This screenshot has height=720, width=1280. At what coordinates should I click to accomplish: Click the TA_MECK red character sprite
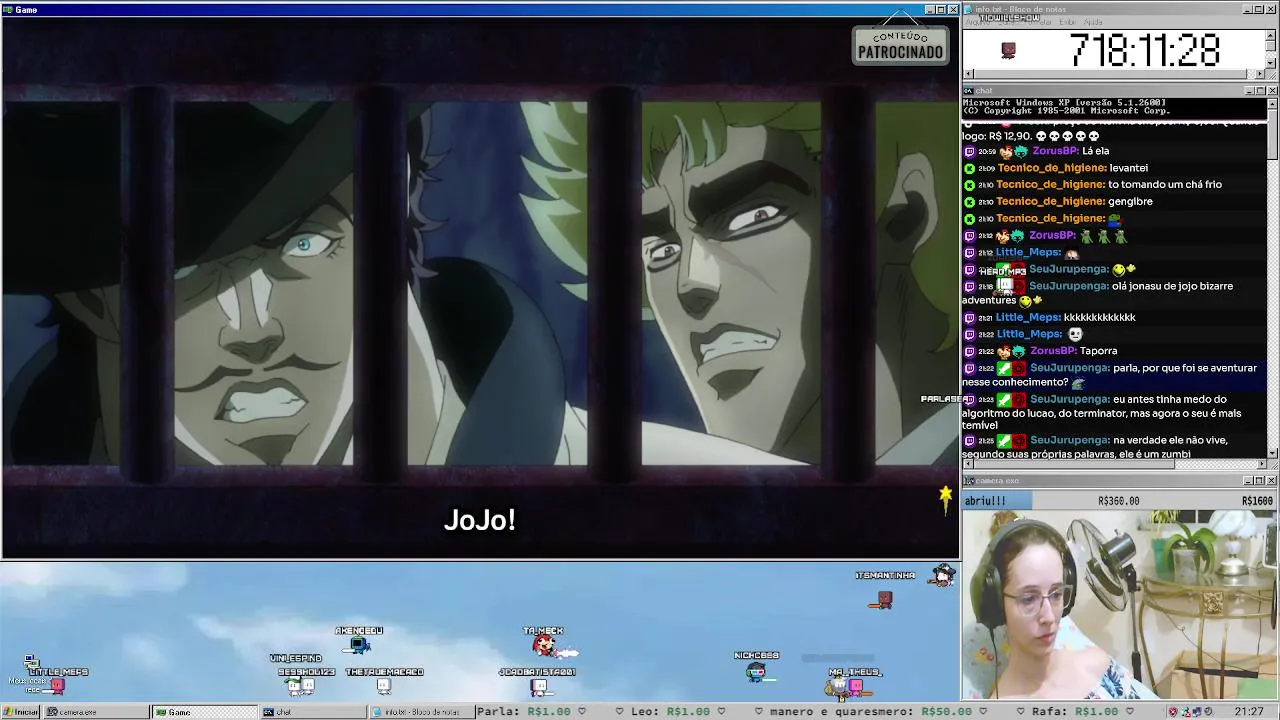click(542, 645)
